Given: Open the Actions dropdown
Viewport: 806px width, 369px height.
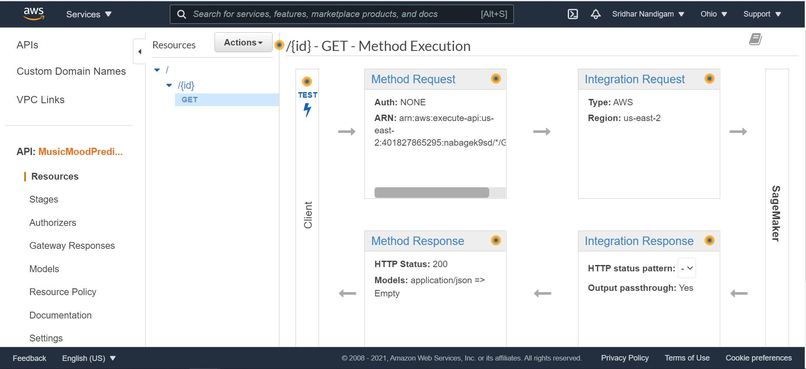Looking at the screenshot, I should pyautogui.click(x=243, y=43).
